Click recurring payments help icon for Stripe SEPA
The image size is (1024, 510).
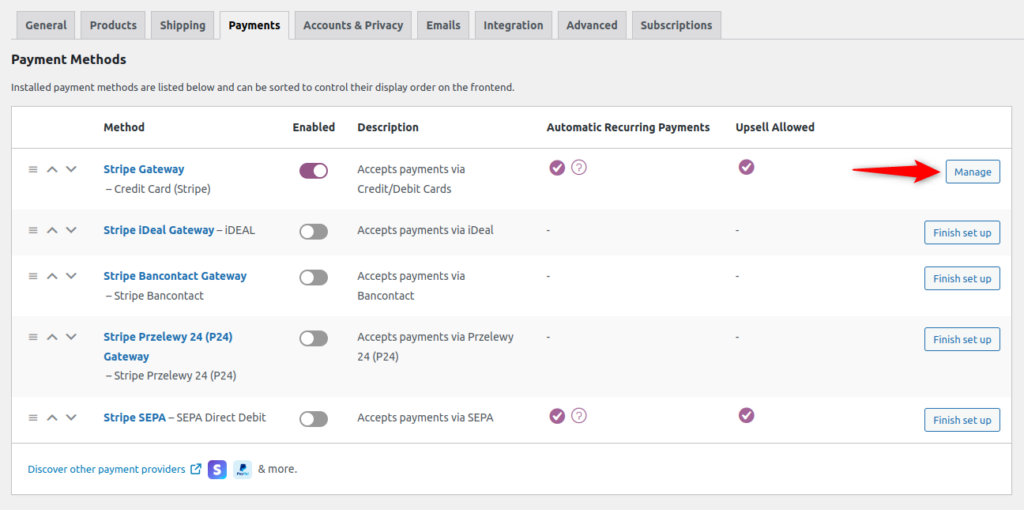[x=579, y=415]
